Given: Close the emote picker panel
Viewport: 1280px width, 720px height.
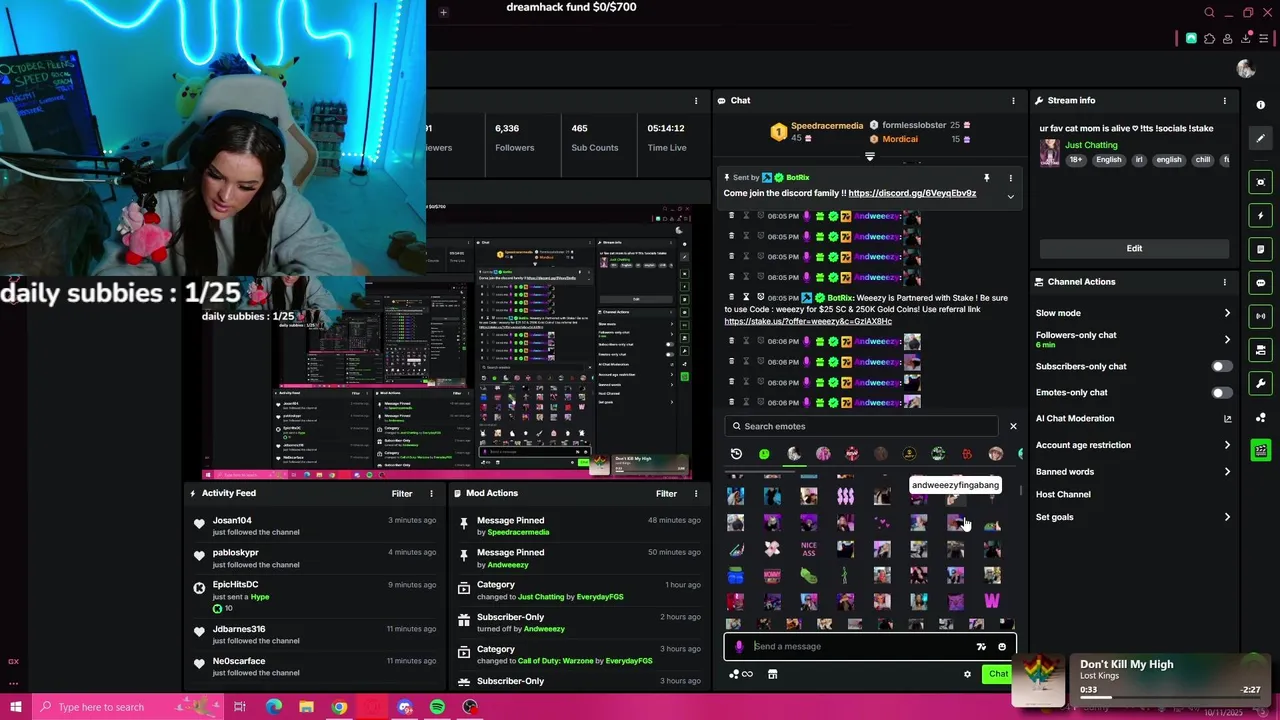Looking at the screenshot, I should tap(1013, 426).
